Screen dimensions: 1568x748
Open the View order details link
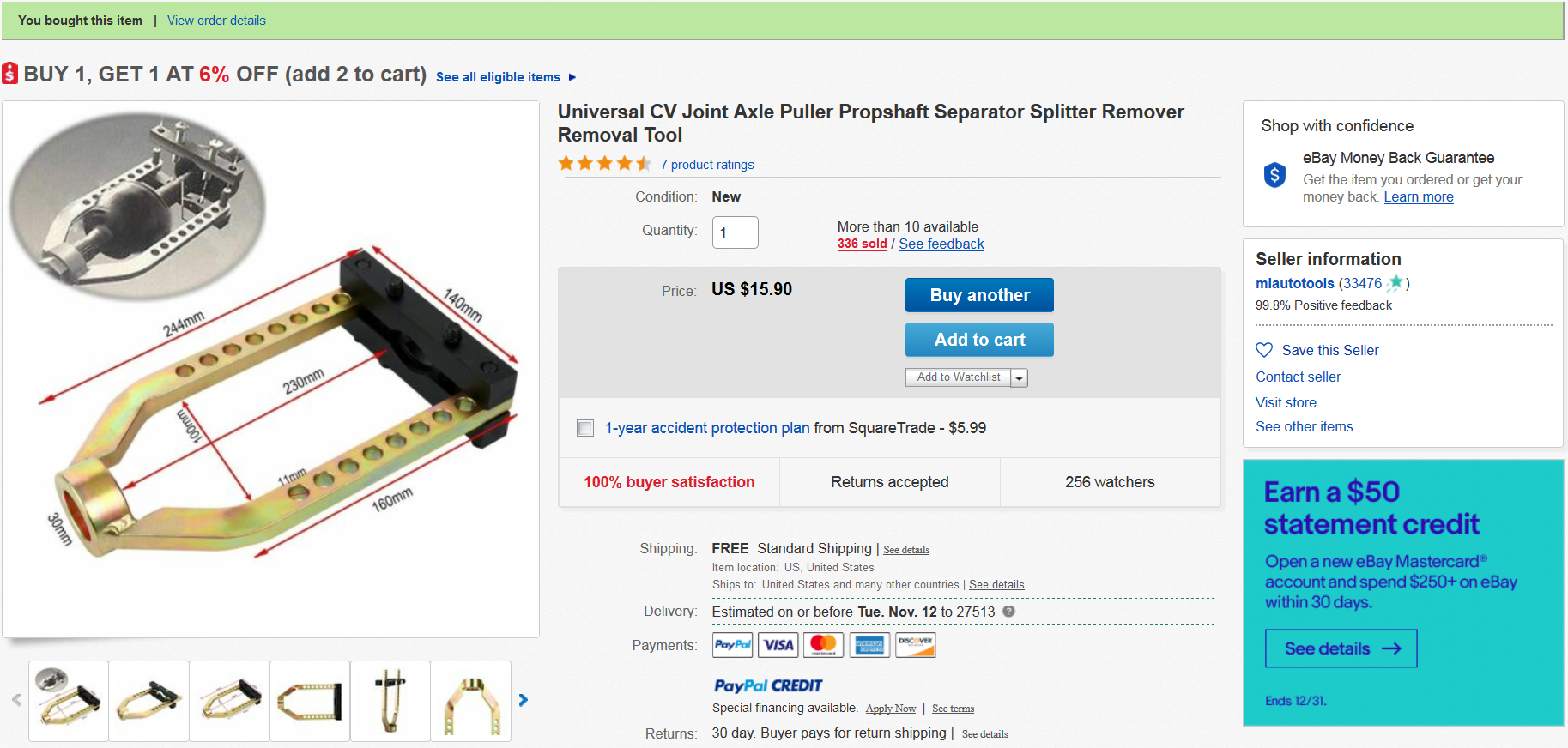216,21
